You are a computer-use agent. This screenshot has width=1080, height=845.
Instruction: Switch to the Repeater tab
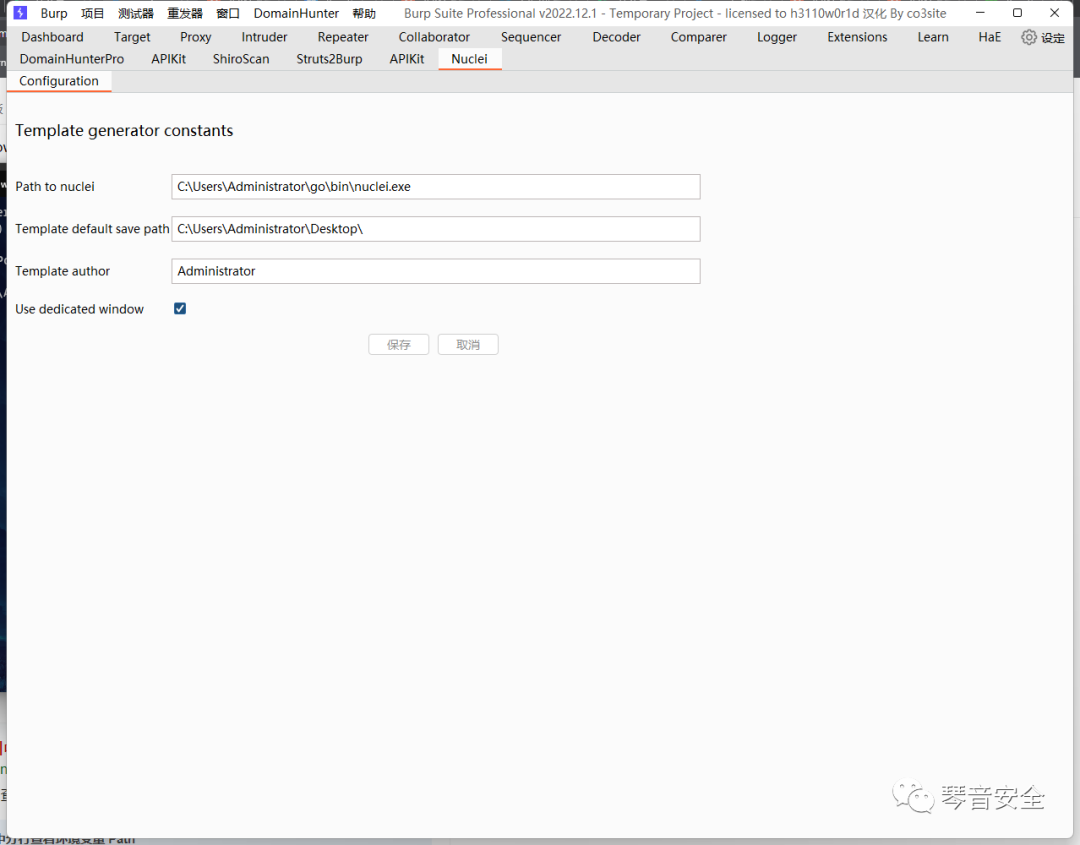pyautogui.click(x=343, y=37)
